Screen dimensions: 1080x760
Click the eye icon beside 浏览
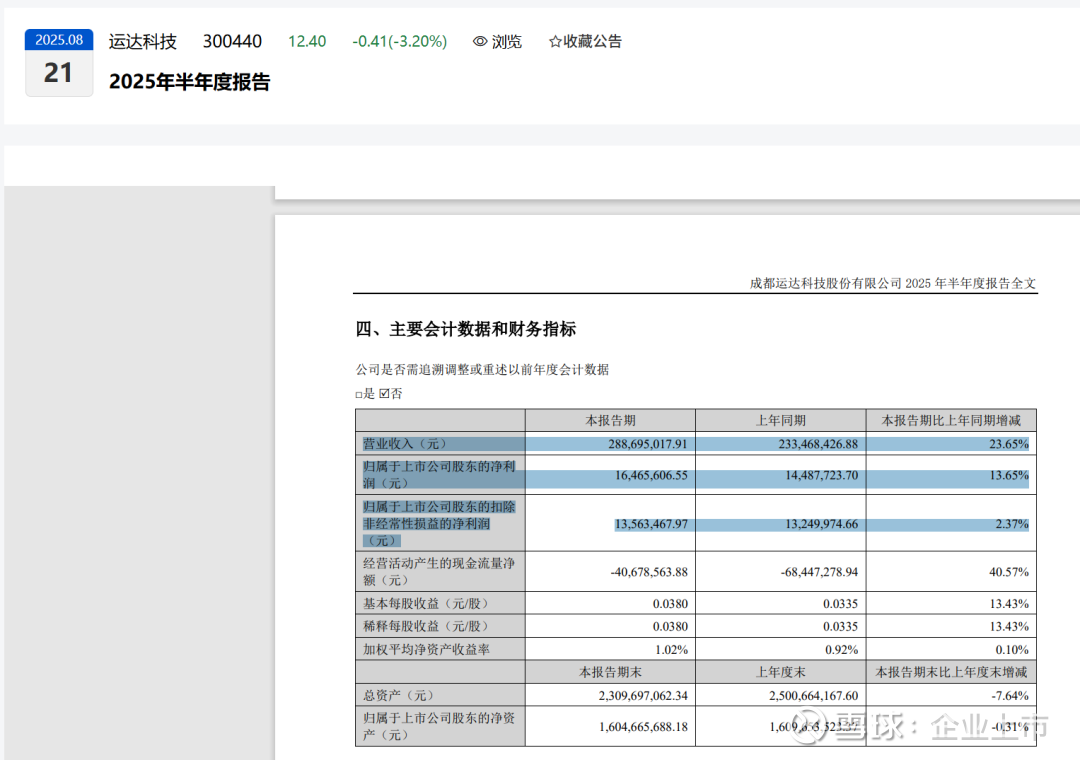pyautogui.click(x=480, y=42)
